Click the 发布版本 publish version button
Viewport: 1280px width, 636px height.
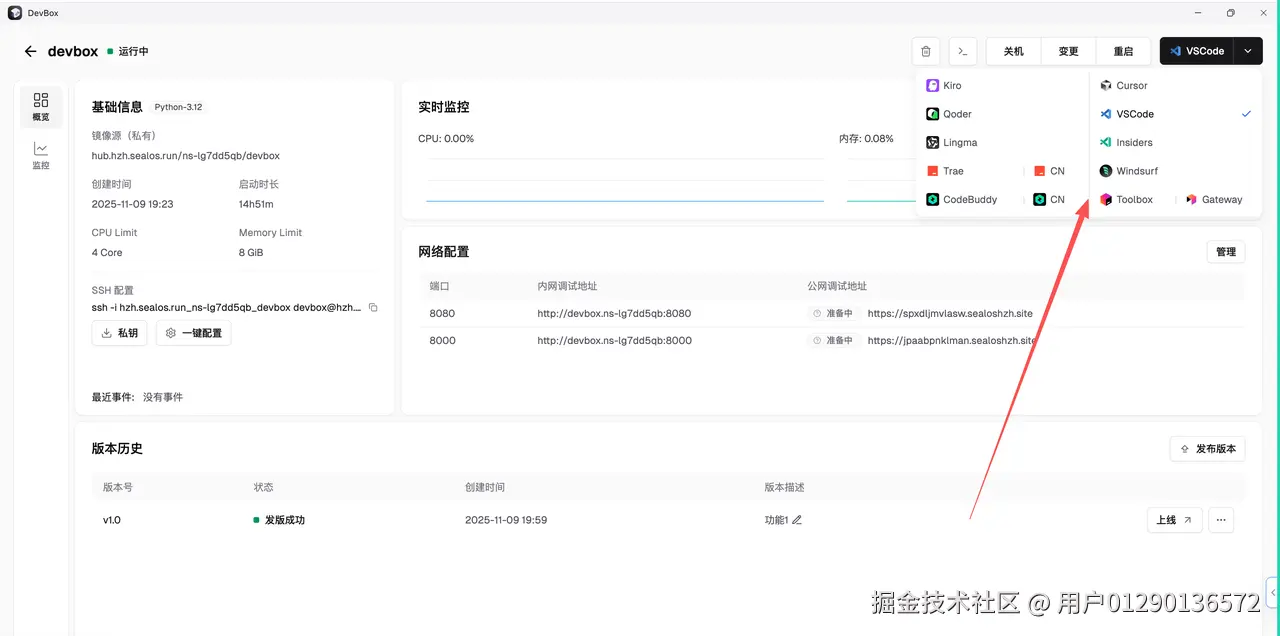coord(1208,449)
